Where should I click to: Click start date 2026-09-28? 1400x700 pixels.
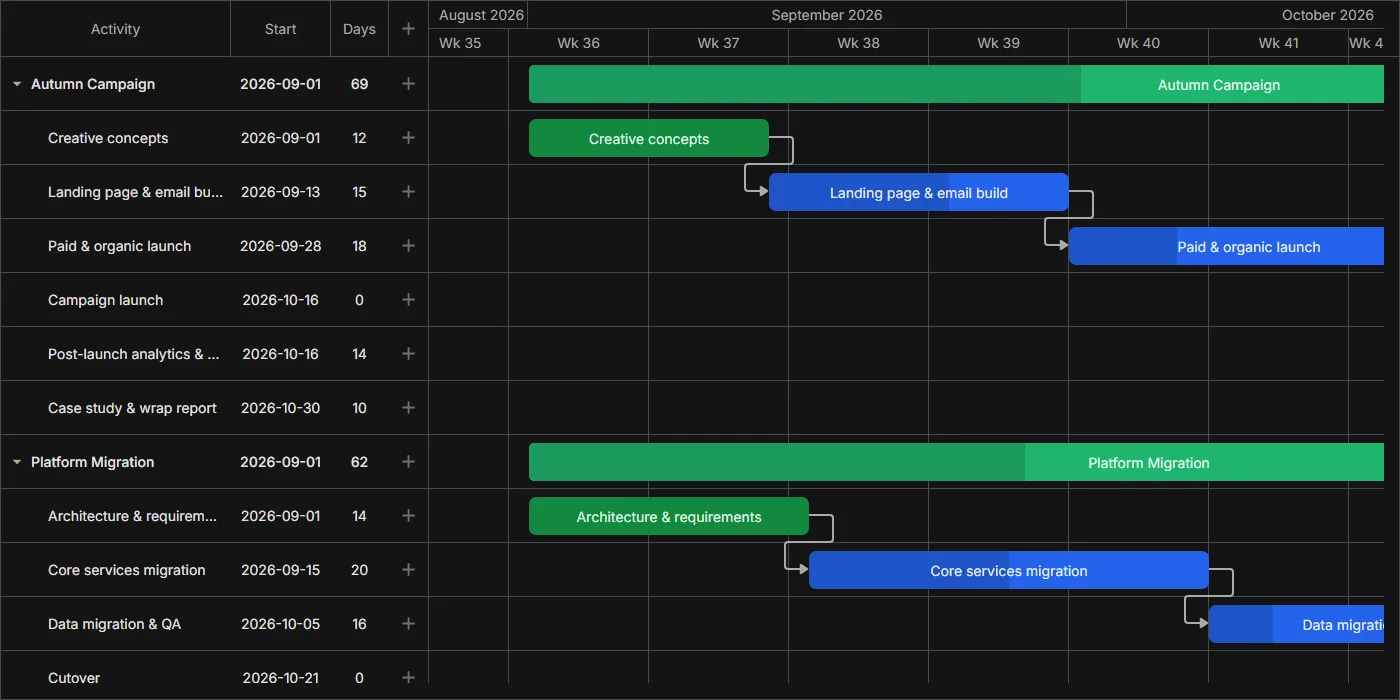pos(281,246)
